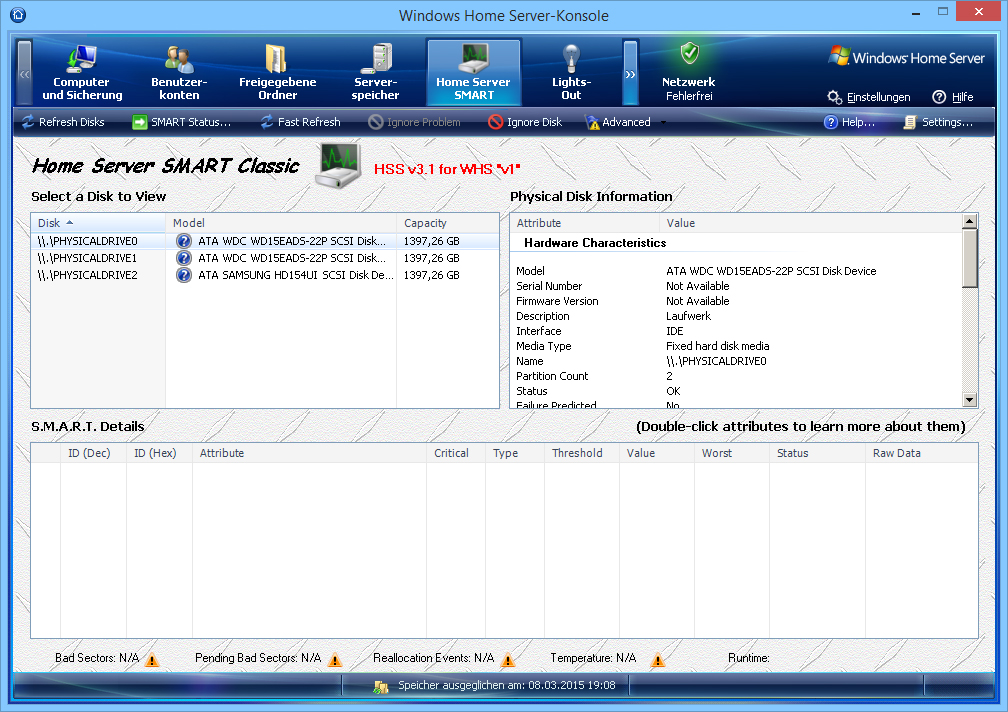Click the Value column header in Physical Disk Information
Image resolution: width=1008 pixels, height=712 pixels.
click(811, 223)
